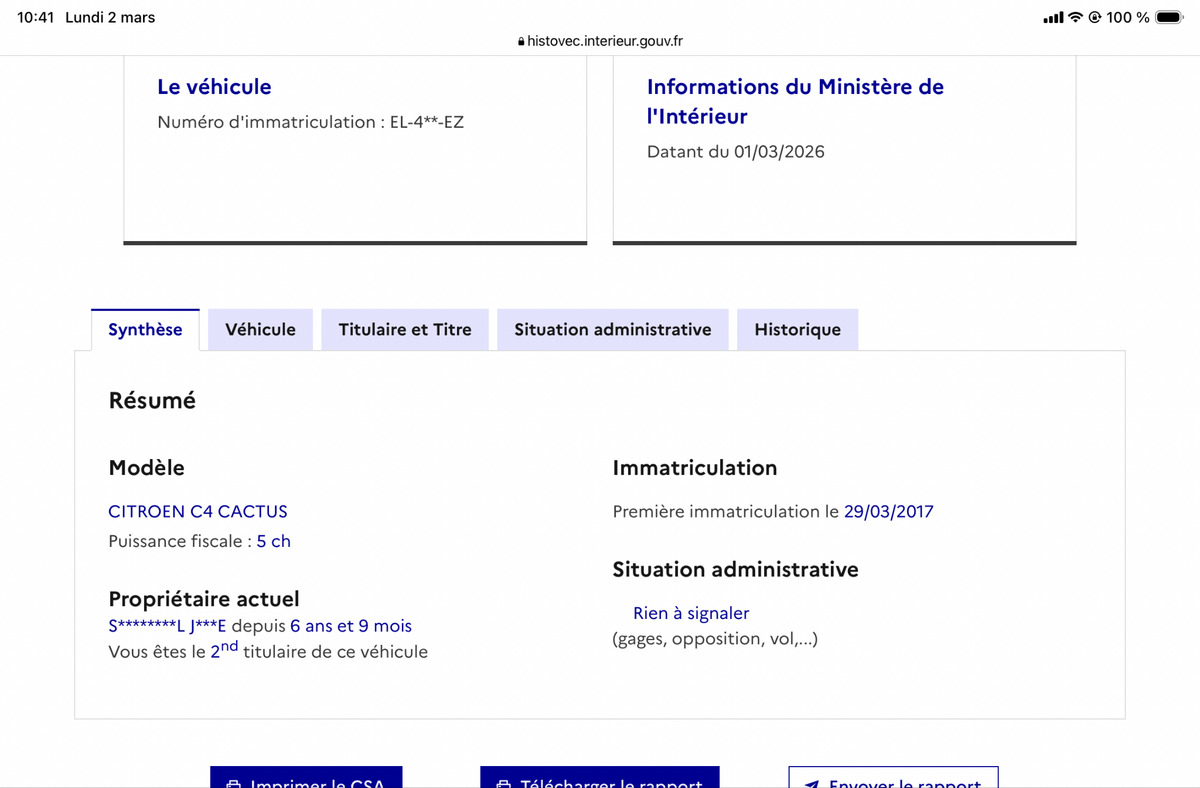This screenshot has height=788, width=1200.
Task: Select the Synthèse tab
Action: click(145, 328)
